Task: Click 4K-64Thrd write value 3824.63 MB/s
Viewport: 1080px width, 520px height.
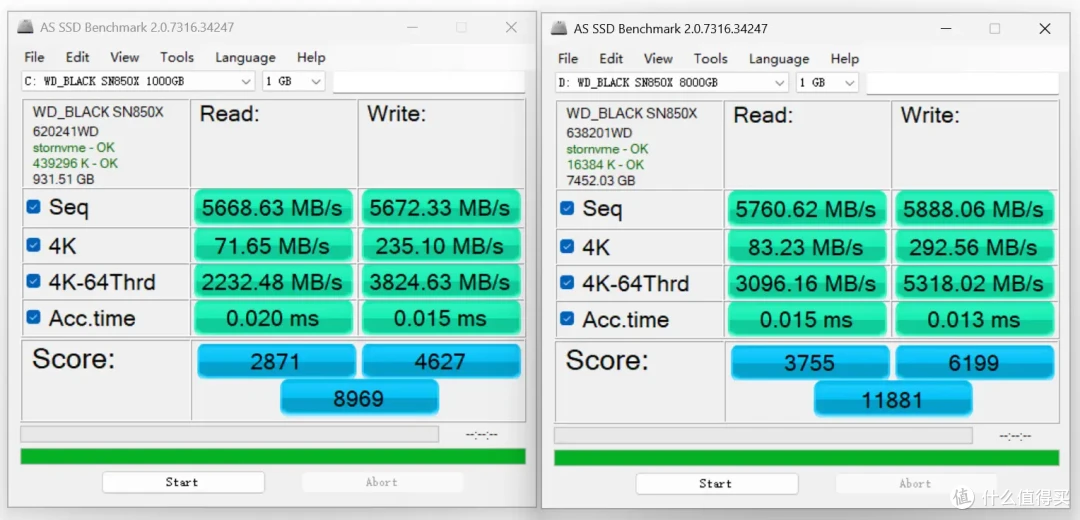Action: [441, 281]
